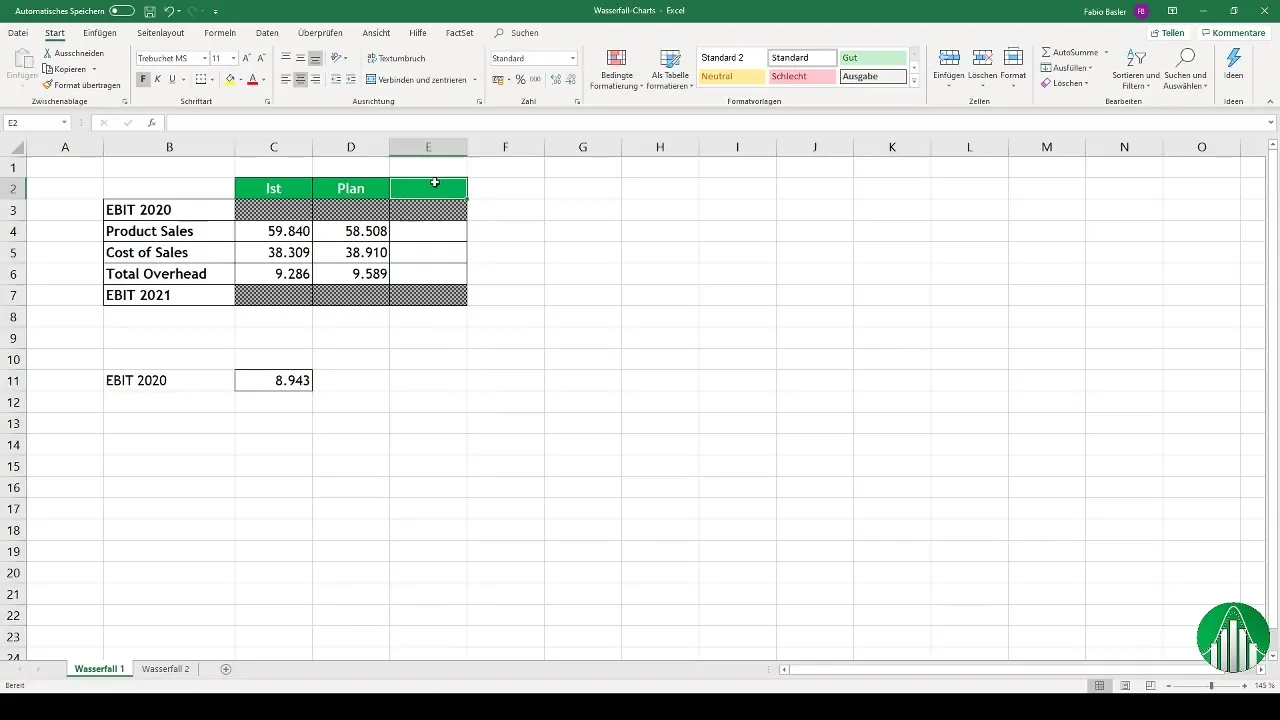The height and width of the screenshot is (720, 1280).
Task: Click the bottom vertical align icon
Action: point(315,58)
